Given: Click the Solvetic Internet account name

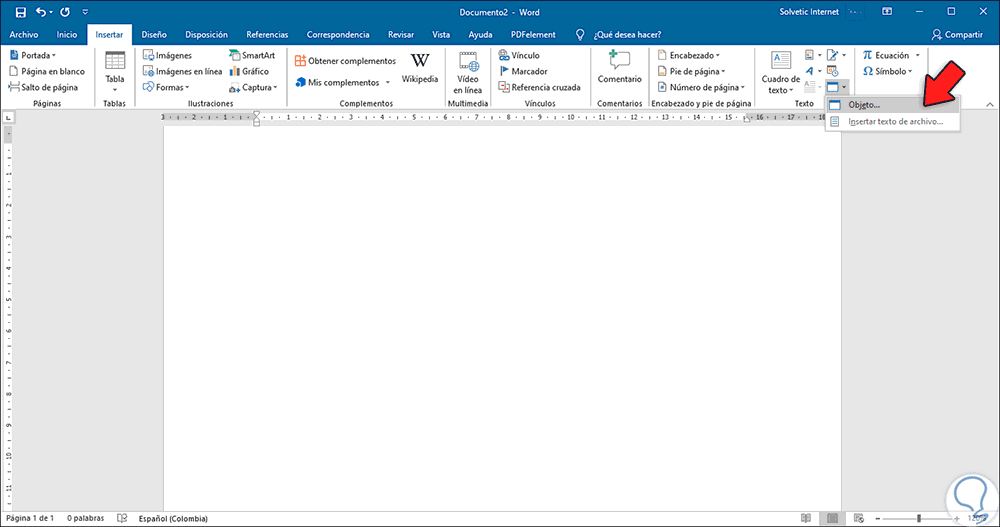Looking at the screenshot, I should [x=809, y=12].
